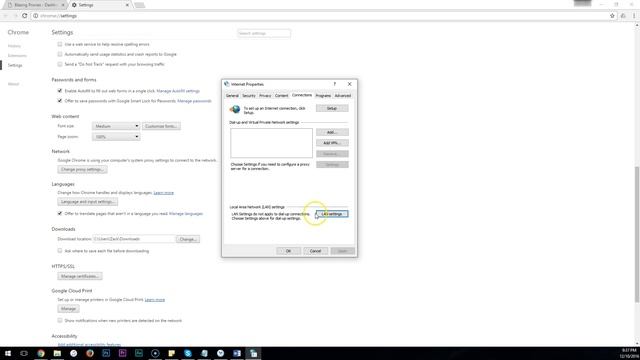The image size is (640, 360).
Task: Open the 'Manage passwords' link
Action: [194, 101]
